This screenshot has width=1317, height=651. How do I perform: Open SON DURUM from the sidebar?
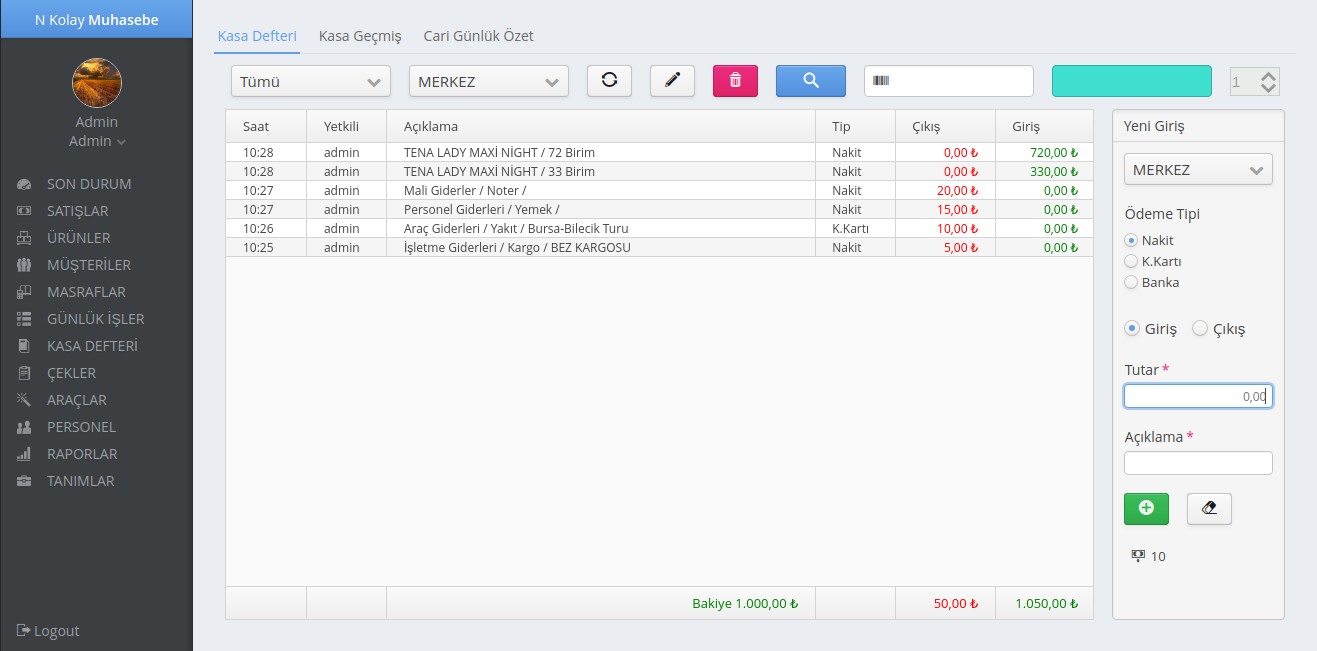click(x=88, y=184)
